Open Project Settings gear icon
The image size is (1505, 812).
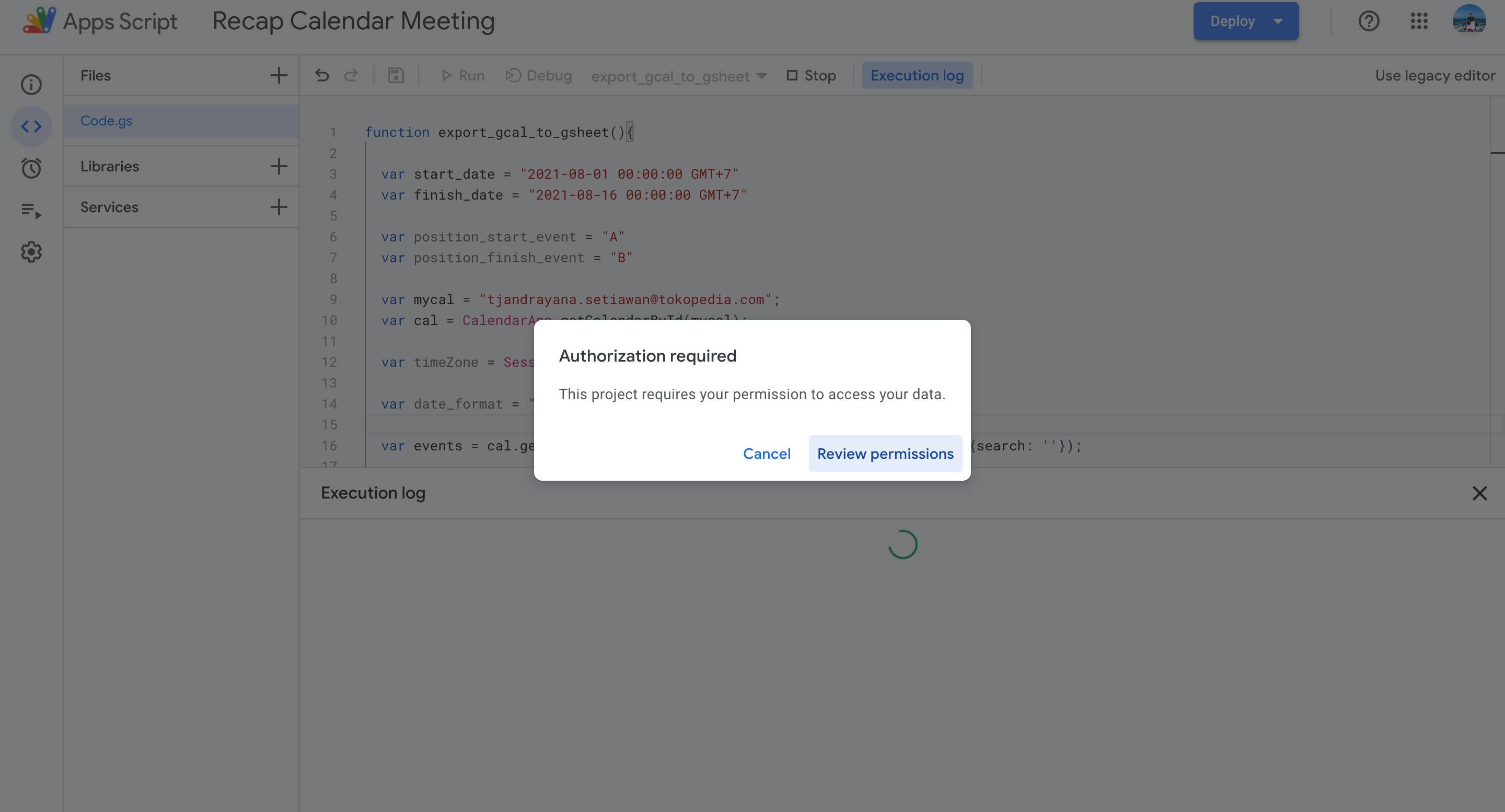(x=31, y=252)
